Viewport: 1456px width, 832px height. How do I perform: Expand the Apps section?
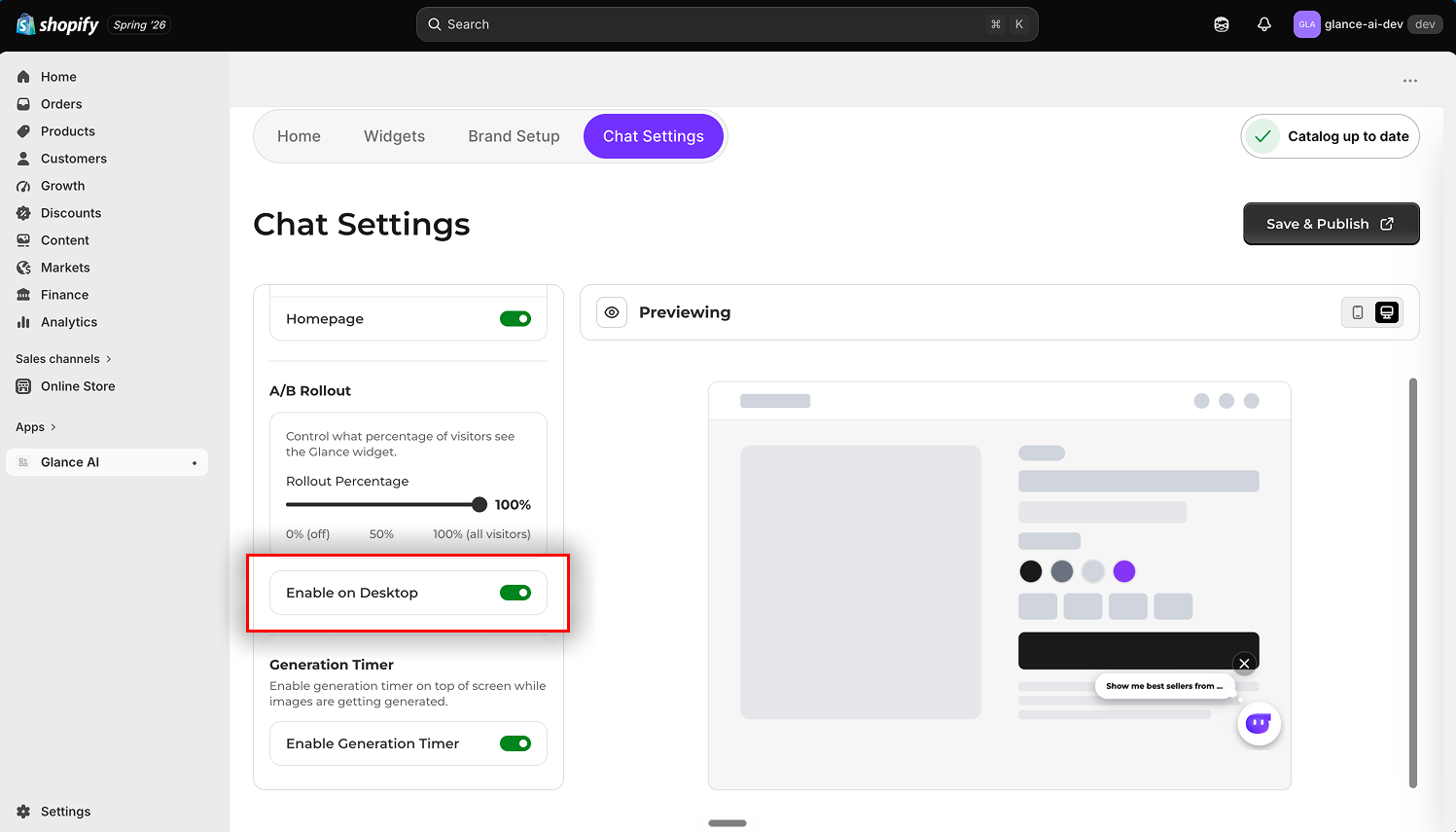point(36,427)
